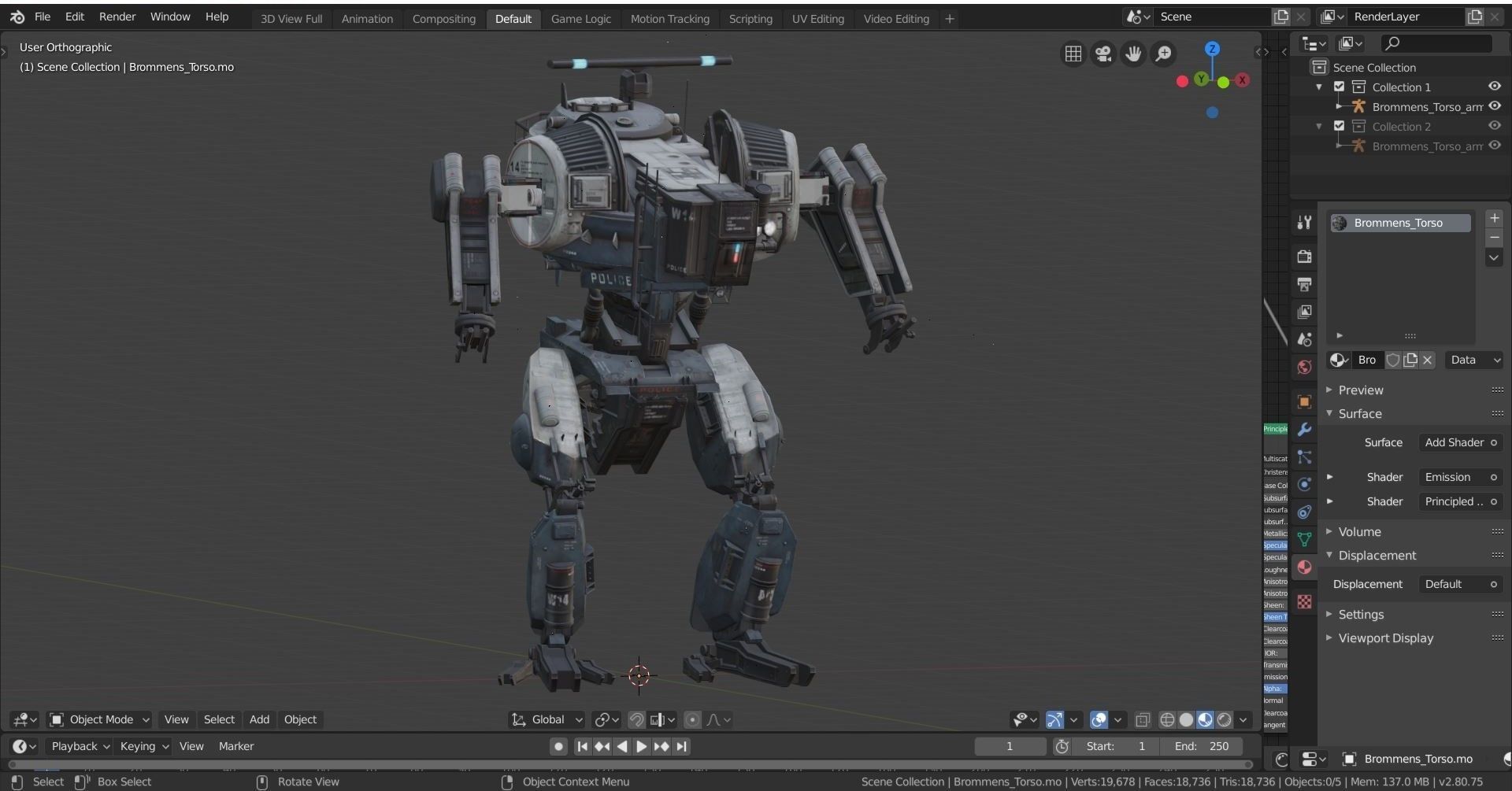Viewport: 1512px width, 791px height.
Task: Duplicate material with new-copy icon
Action: pyautogui.click(x=1410, y=360)
